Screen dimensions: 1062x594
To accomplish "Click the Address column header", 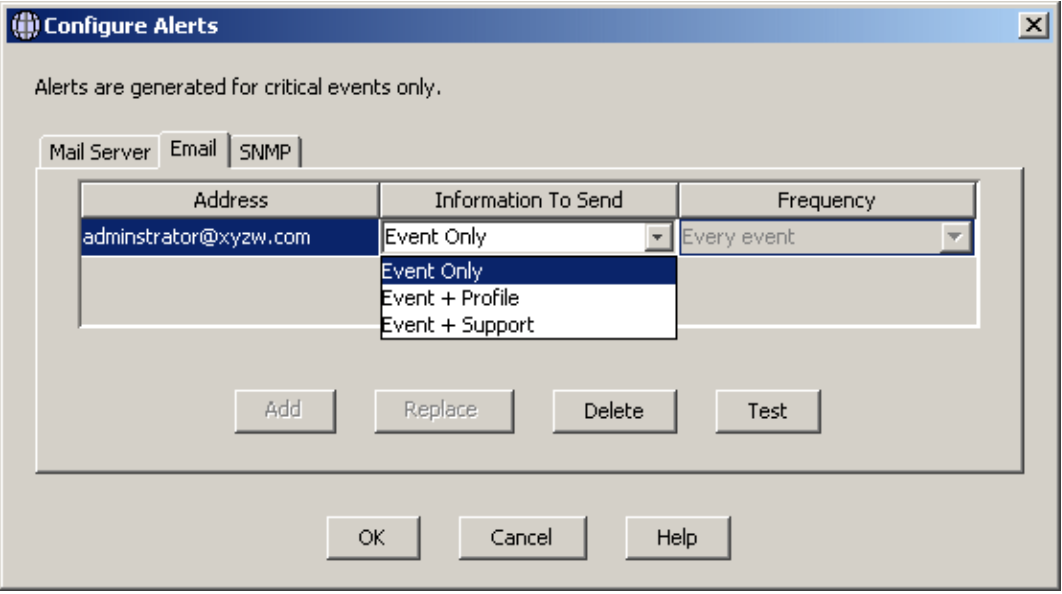I will pyautogui.click(x=230, y=200).
